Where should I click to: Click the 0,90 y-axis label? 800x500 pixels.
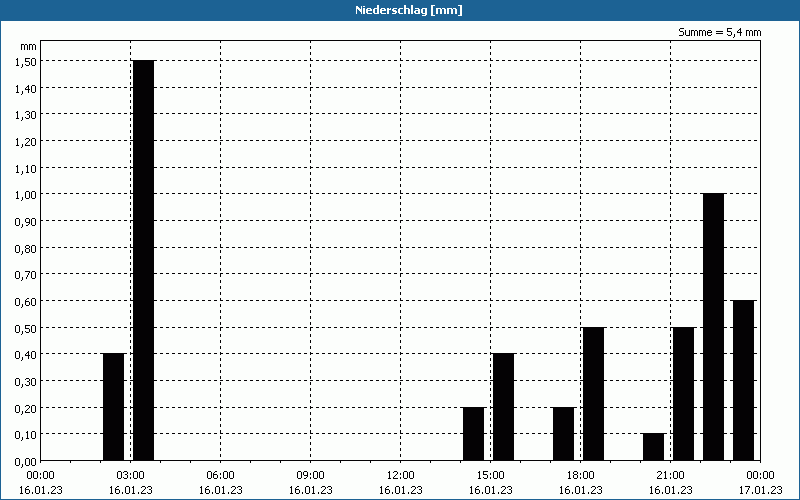(26, 221)
